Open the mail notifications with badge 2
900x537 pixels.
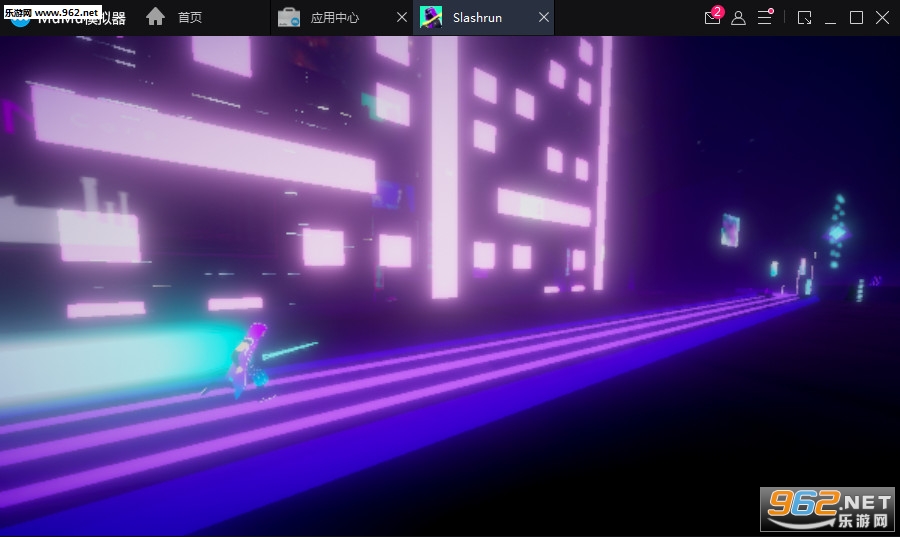coord(712,18)
